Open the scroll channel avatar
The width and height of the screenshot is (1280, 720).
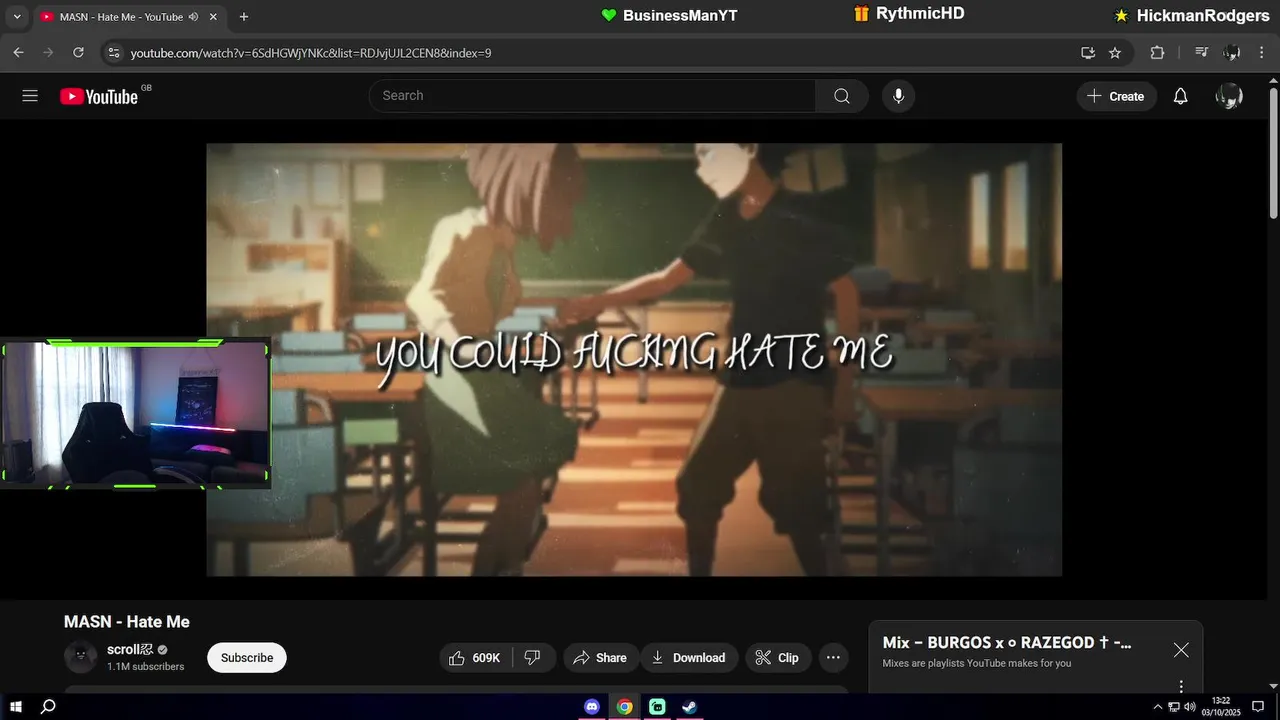click(80, 657)
